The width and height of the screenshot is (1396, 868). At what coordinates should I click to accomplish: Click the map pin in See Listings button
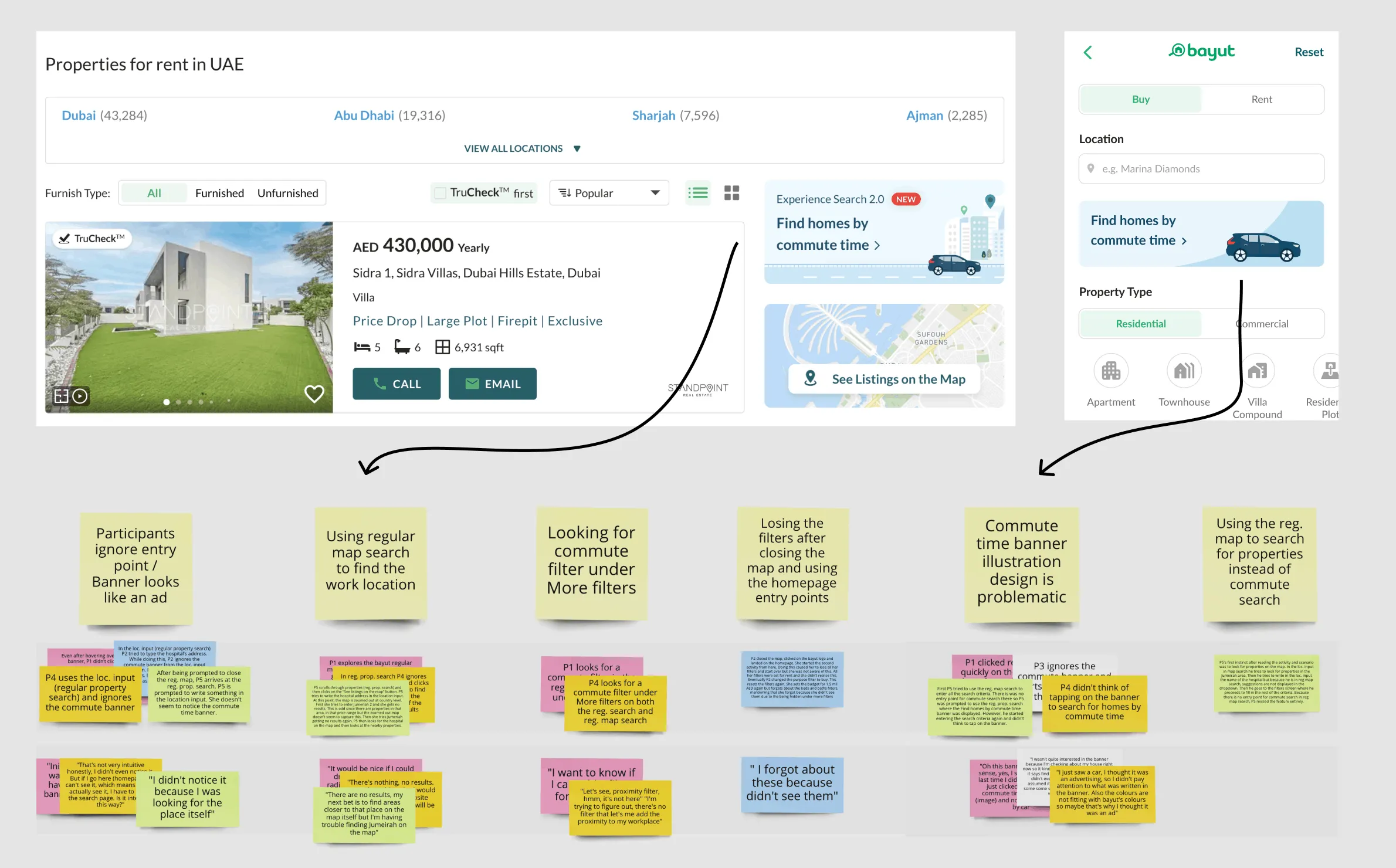pos(810,378)
